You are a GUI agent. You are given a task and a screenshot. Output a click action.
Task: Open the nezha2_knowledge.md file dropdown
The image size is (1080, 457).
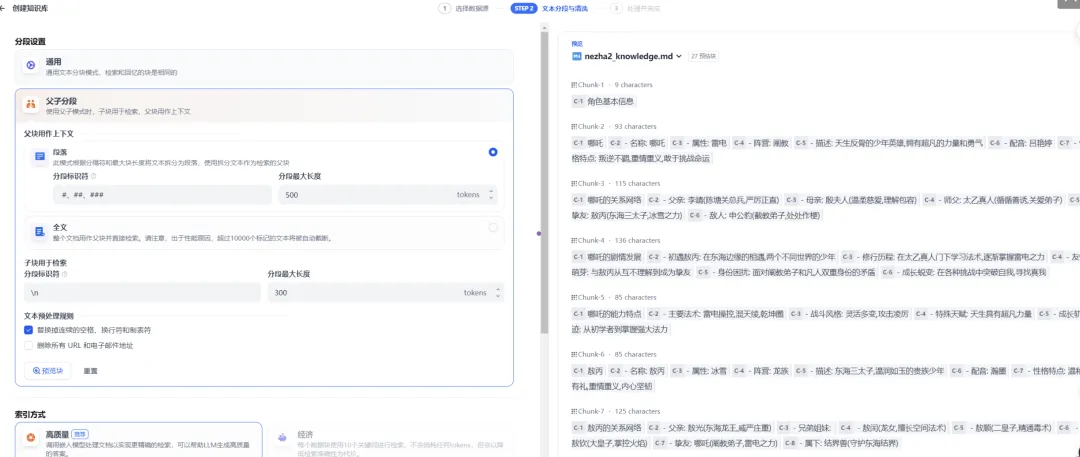679,57
